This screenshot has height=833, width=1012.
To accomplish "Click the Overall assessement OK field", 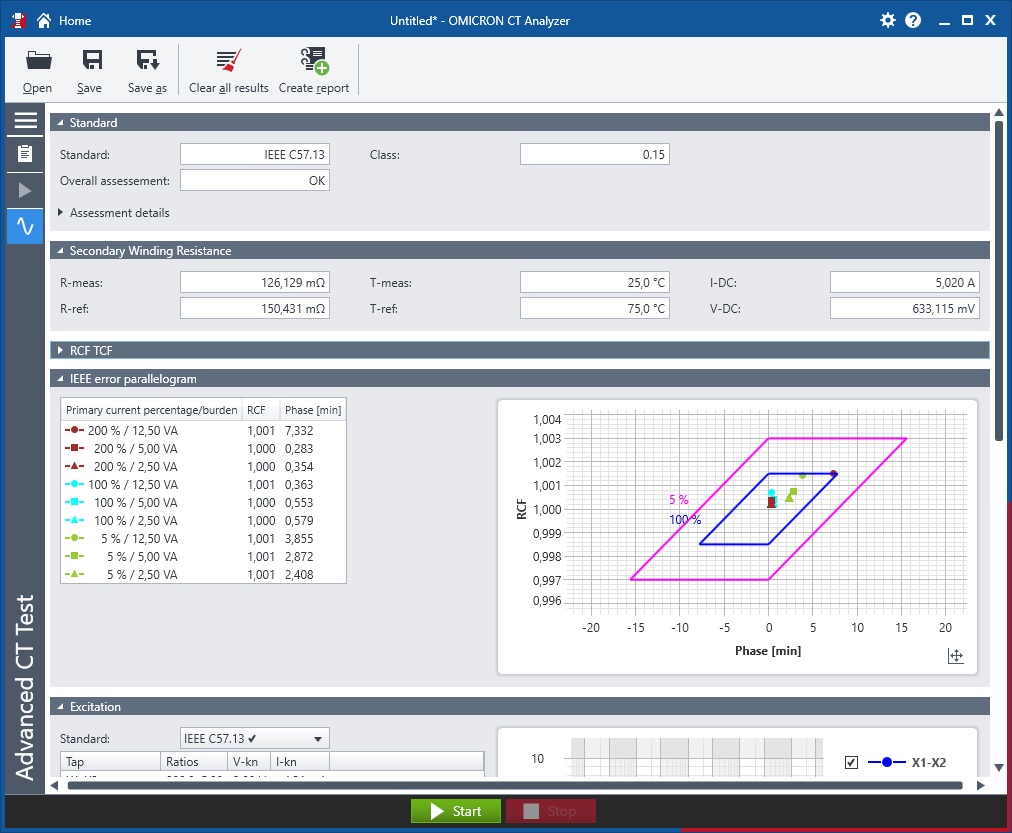I will click(x=255, y=181).
